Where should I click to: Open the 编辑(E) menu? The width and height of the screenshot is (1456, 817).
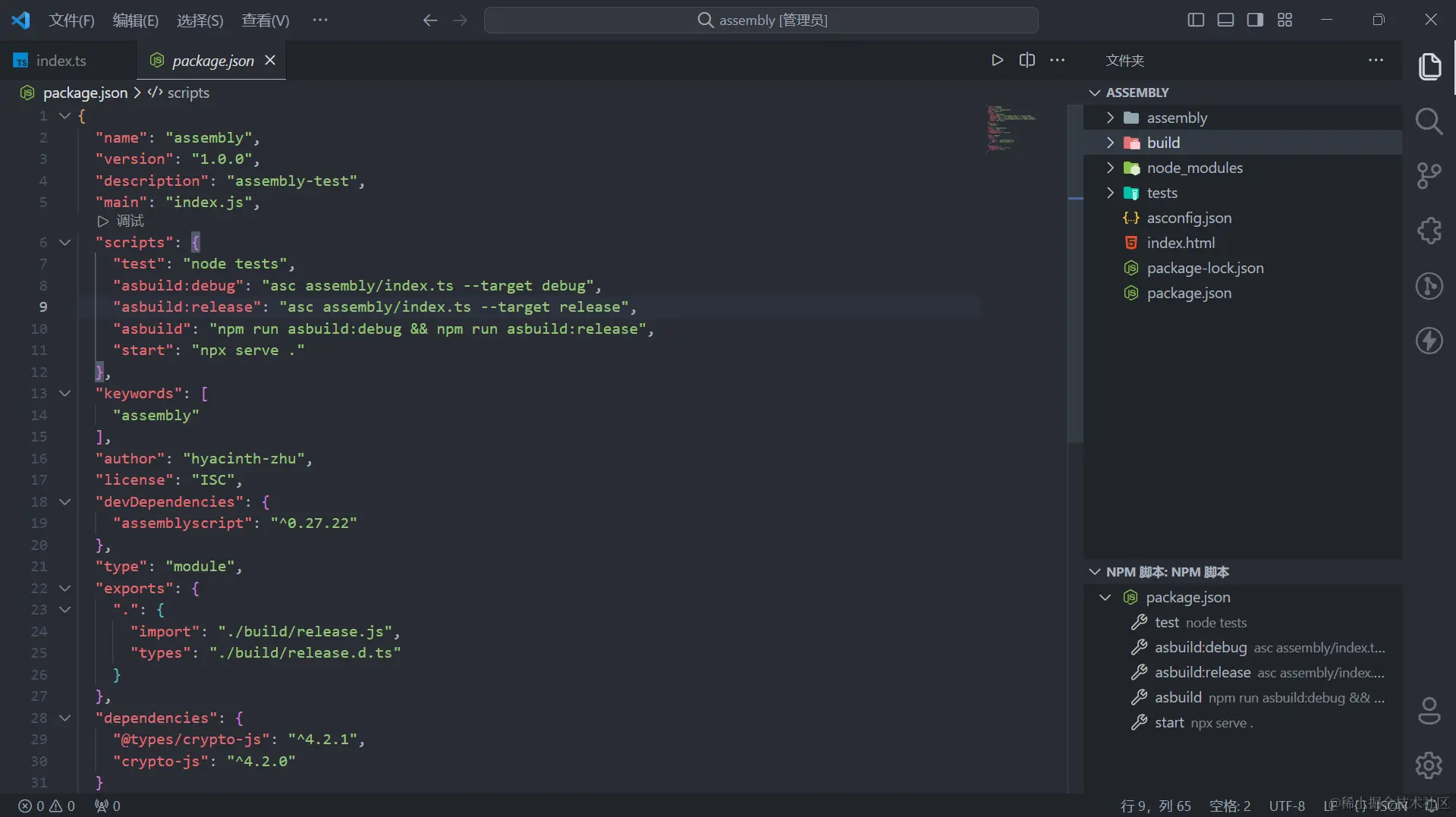tap(136, 20)
